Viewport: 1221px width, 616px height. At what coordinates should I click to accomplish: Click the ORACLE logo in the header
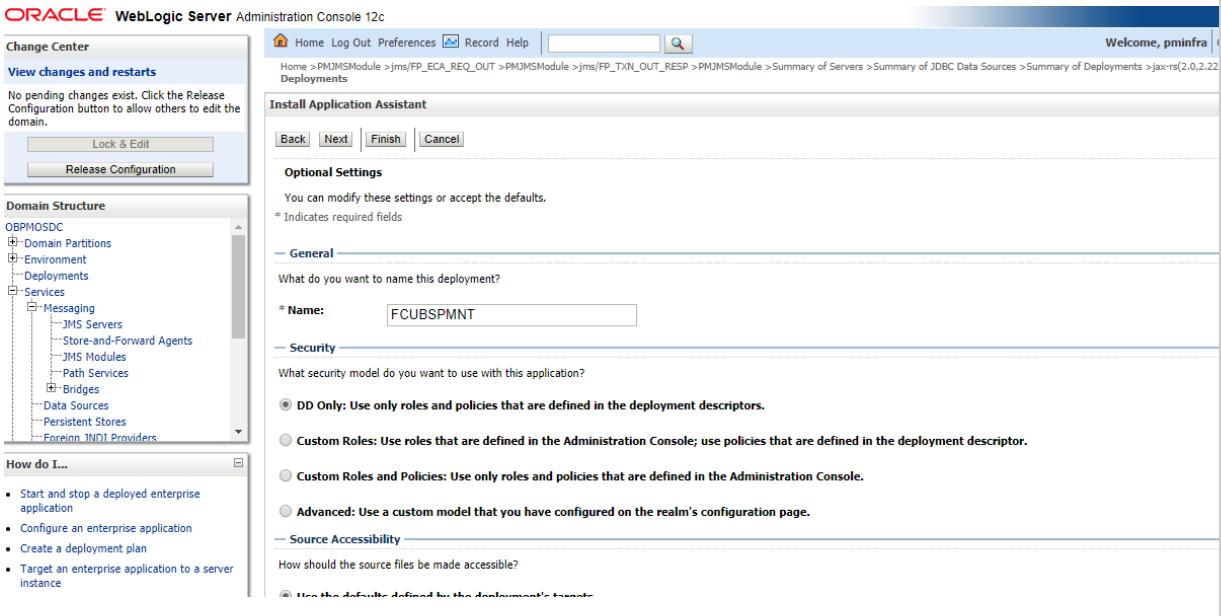pyautogui.click(x=55, y=13)
